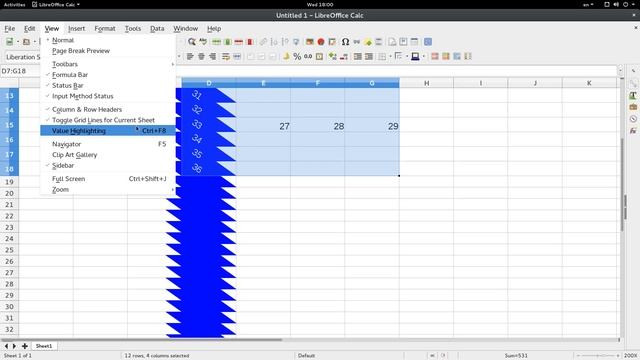Open the Functions fx deck in sidebar
Image resolution: width=640 pixels, height=360 pixels.
(x=633, y=131)
